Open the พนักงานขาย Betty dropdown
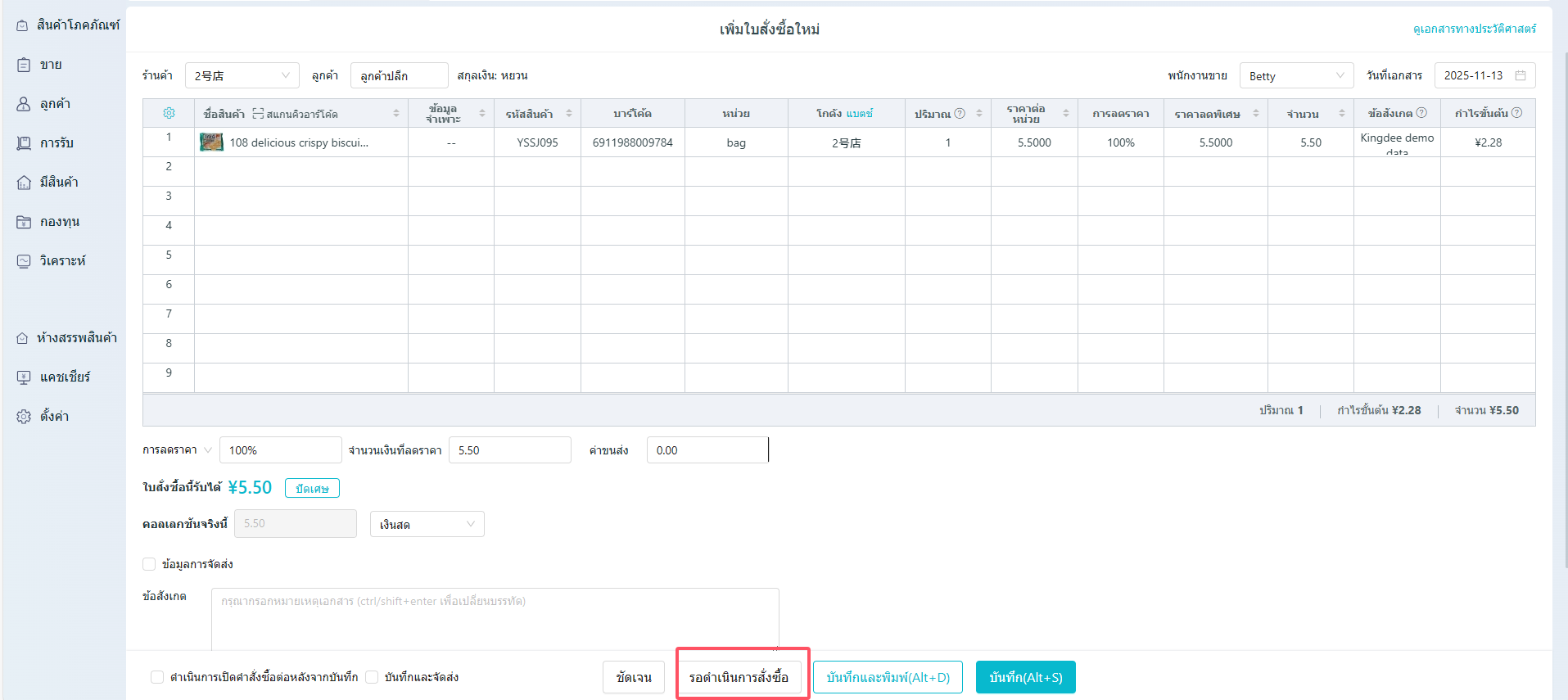Viewport: 1568px width, 700px height. 1295,75
